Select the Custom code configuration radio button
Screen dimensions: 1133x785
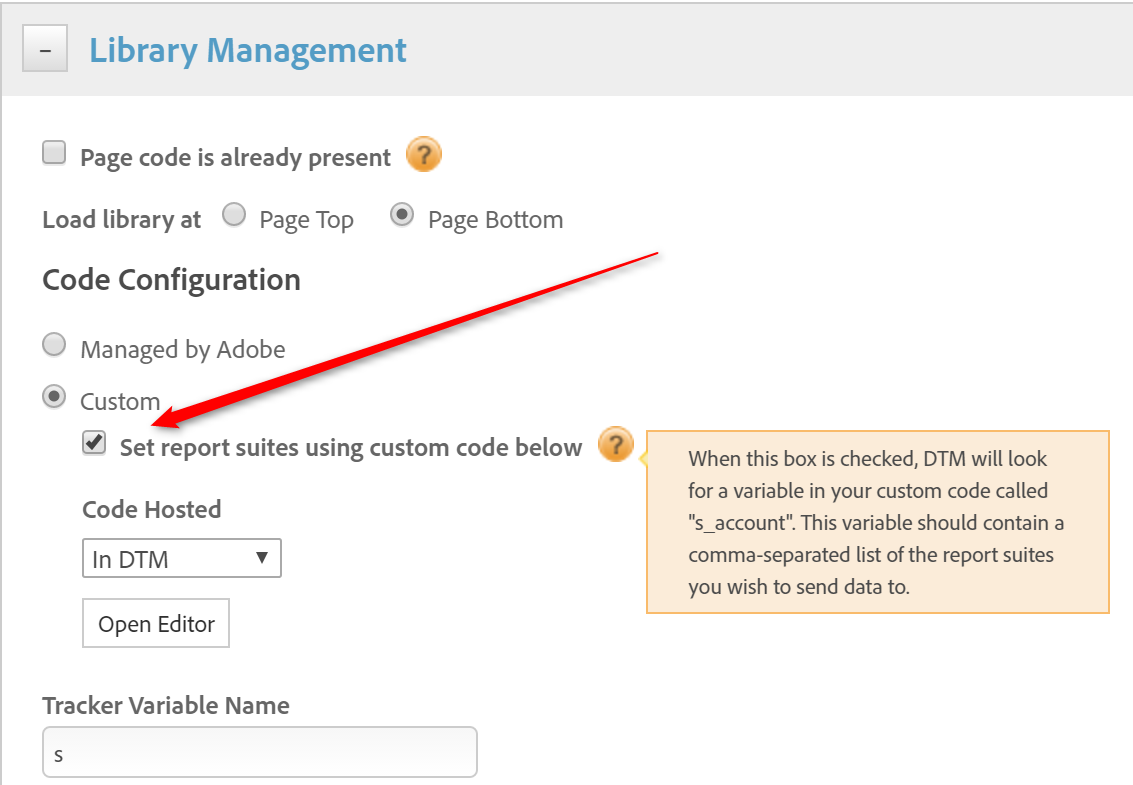point(54,398)
